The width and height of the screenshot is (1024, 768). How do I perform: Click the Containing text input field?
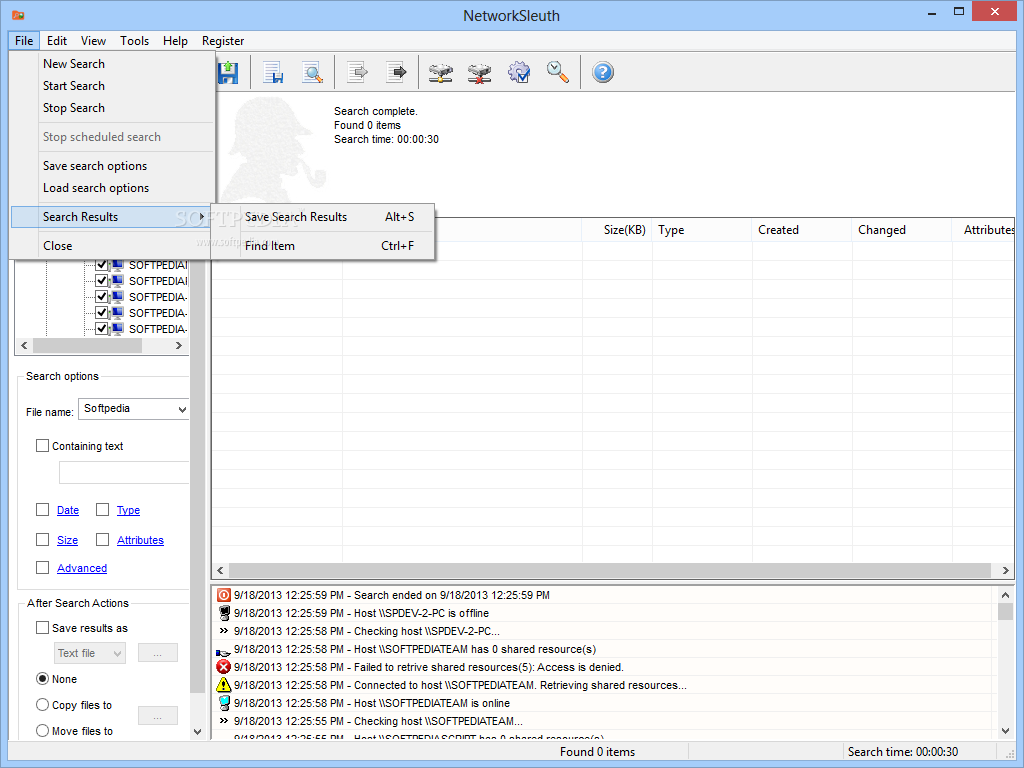click(124, 473)
